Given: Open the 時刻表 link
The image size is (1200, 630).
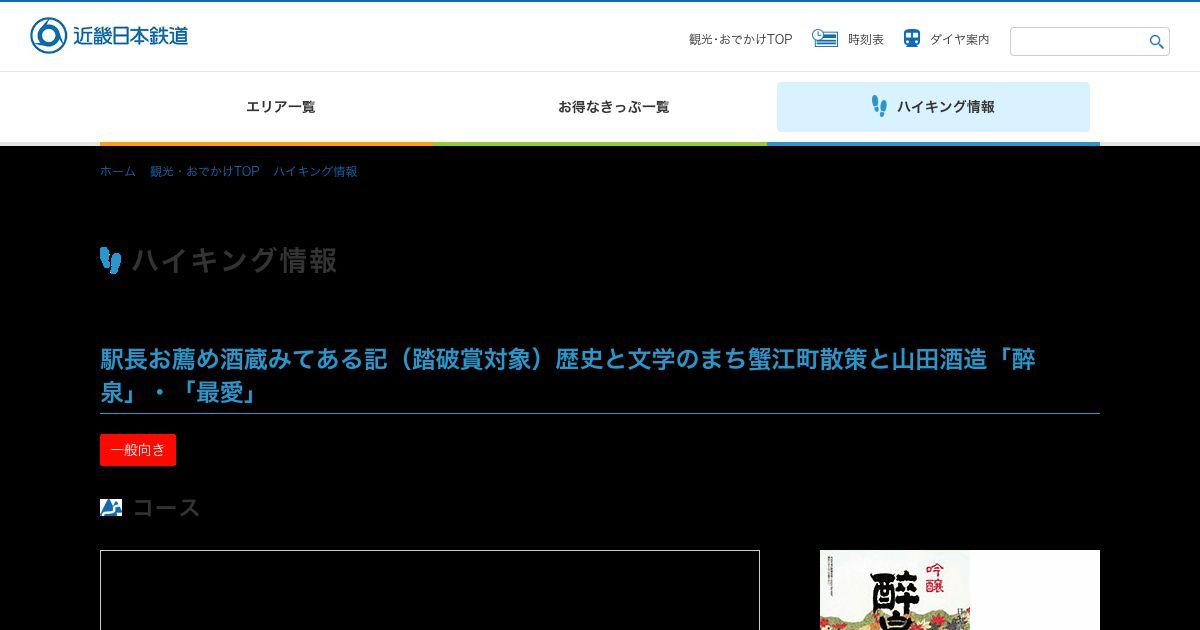Looking at the screenshot, I should tap(866, 40).
